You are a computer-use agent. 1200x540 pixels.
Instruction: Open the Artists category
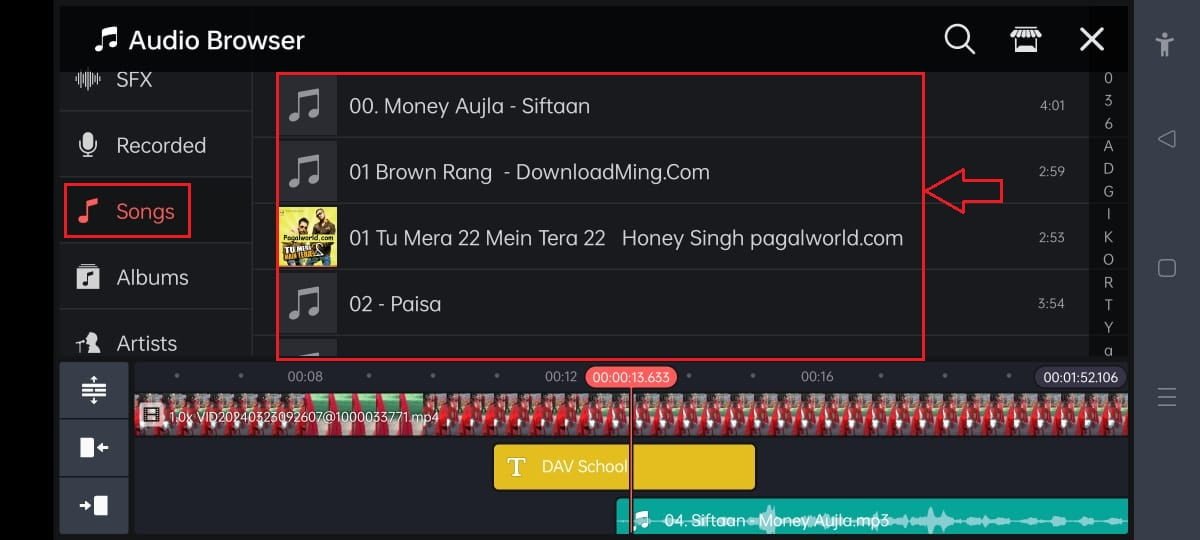coord(146,343)
